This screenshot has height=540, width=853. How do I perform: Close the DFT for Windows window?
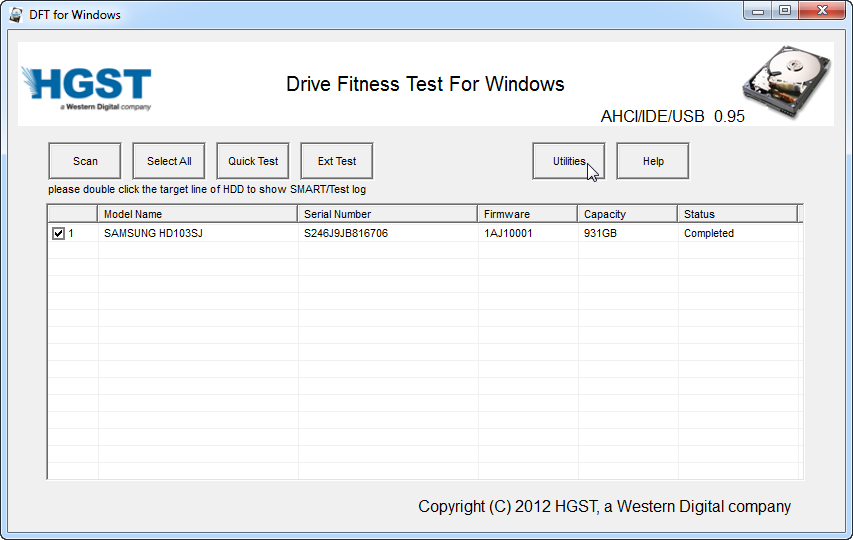[x=822, y=10]
